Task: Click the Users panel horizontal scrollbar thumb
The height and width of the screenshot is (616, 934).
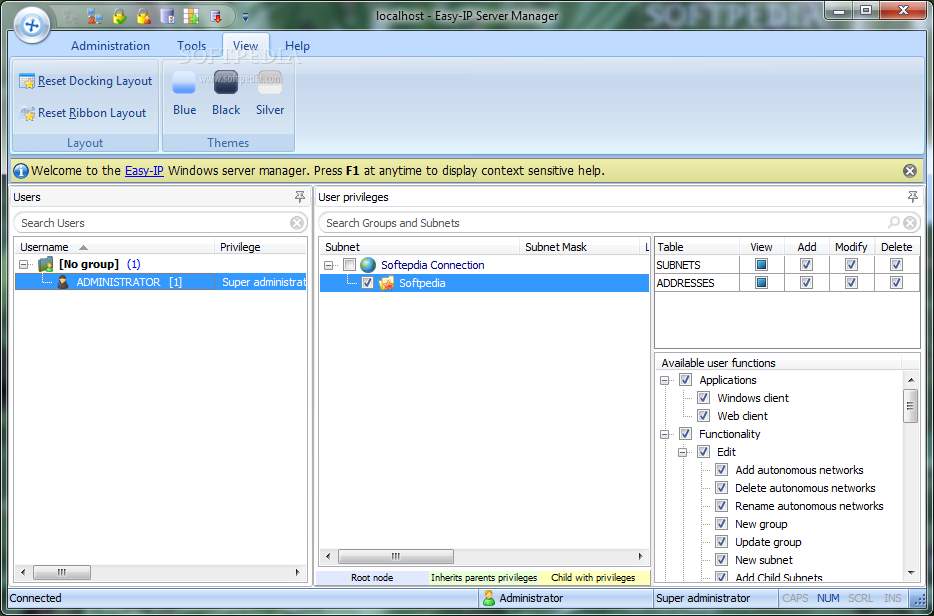Action: [x=62, y=573]
